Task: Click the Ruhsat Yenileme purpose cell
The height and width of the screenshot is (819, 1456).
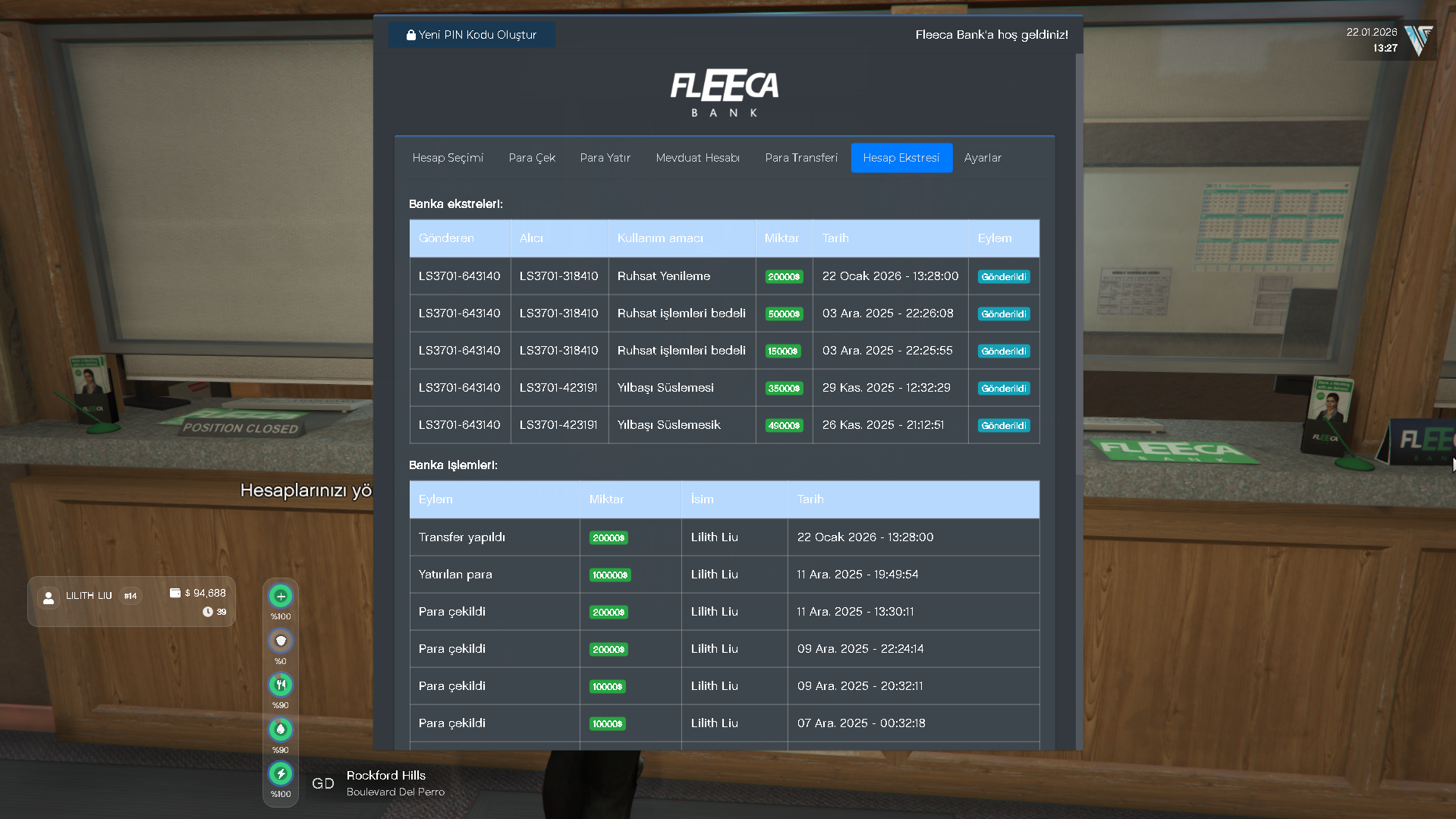Action: point(682,276)
